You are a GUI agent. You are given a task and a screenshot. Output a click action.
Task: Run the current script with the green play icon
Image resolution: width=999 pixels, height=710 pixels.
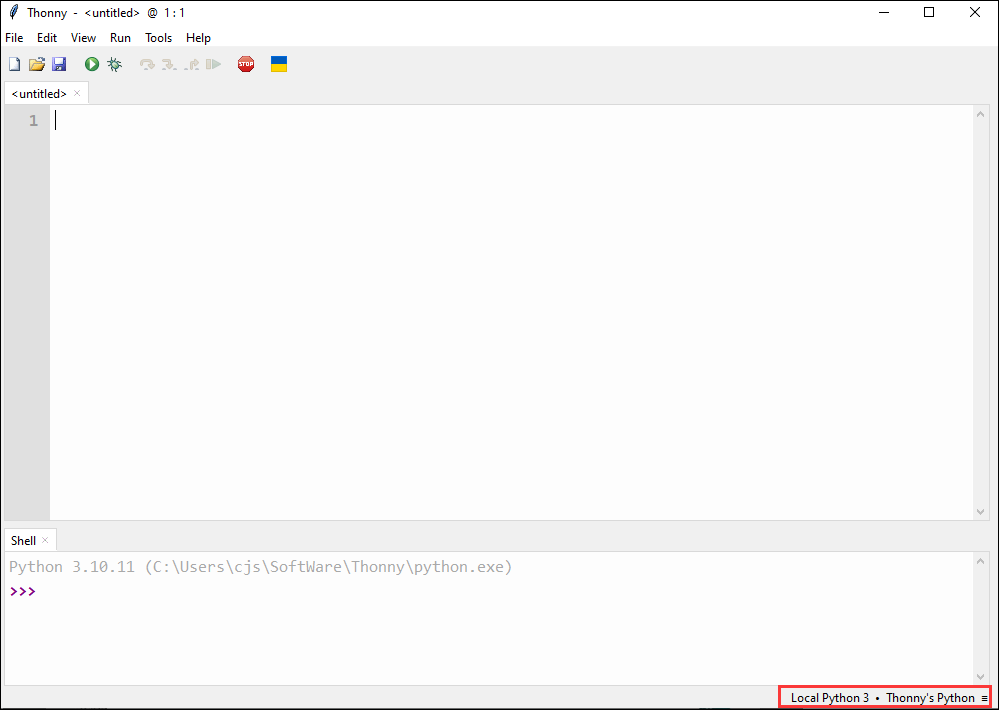(92, 65)
